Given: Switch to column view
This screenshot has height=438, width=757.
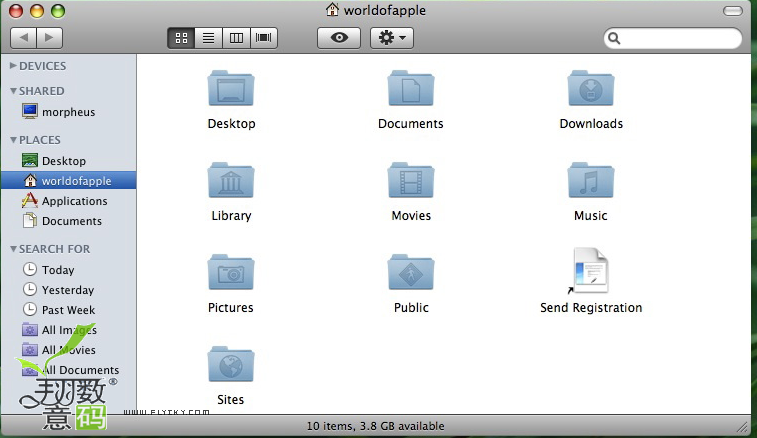Looking at the screenshot, I should tap(236, 38).
